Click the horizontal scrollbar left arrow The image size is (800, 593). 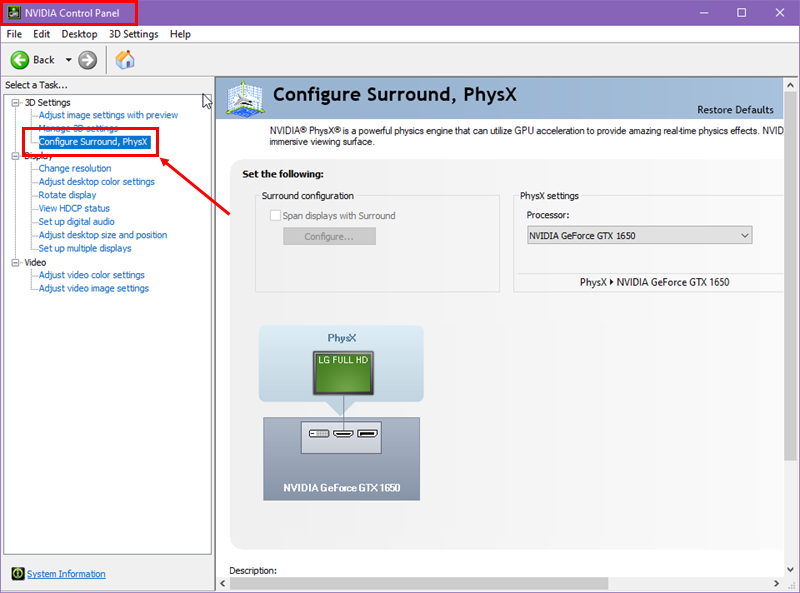pyautogui.click(x=222, y=583)
